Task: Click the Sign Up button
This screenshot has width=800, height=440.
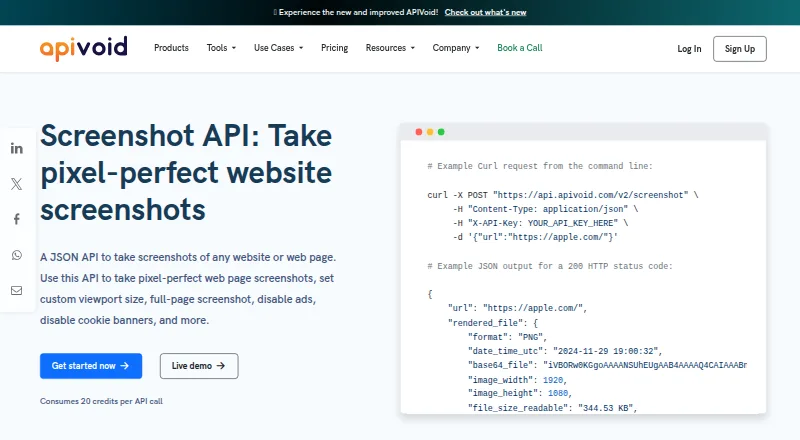Action: pyautogui.click(x=740, y=48)
